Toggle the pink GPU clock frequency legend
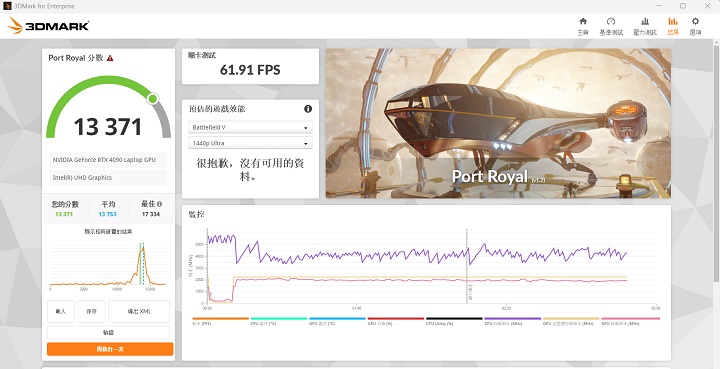 (630, 321)
